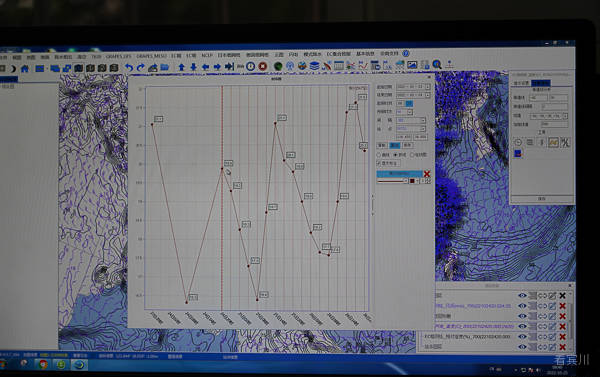
Task: Open the GRAPES_GFS menu
Action: [x=118, y=56]
